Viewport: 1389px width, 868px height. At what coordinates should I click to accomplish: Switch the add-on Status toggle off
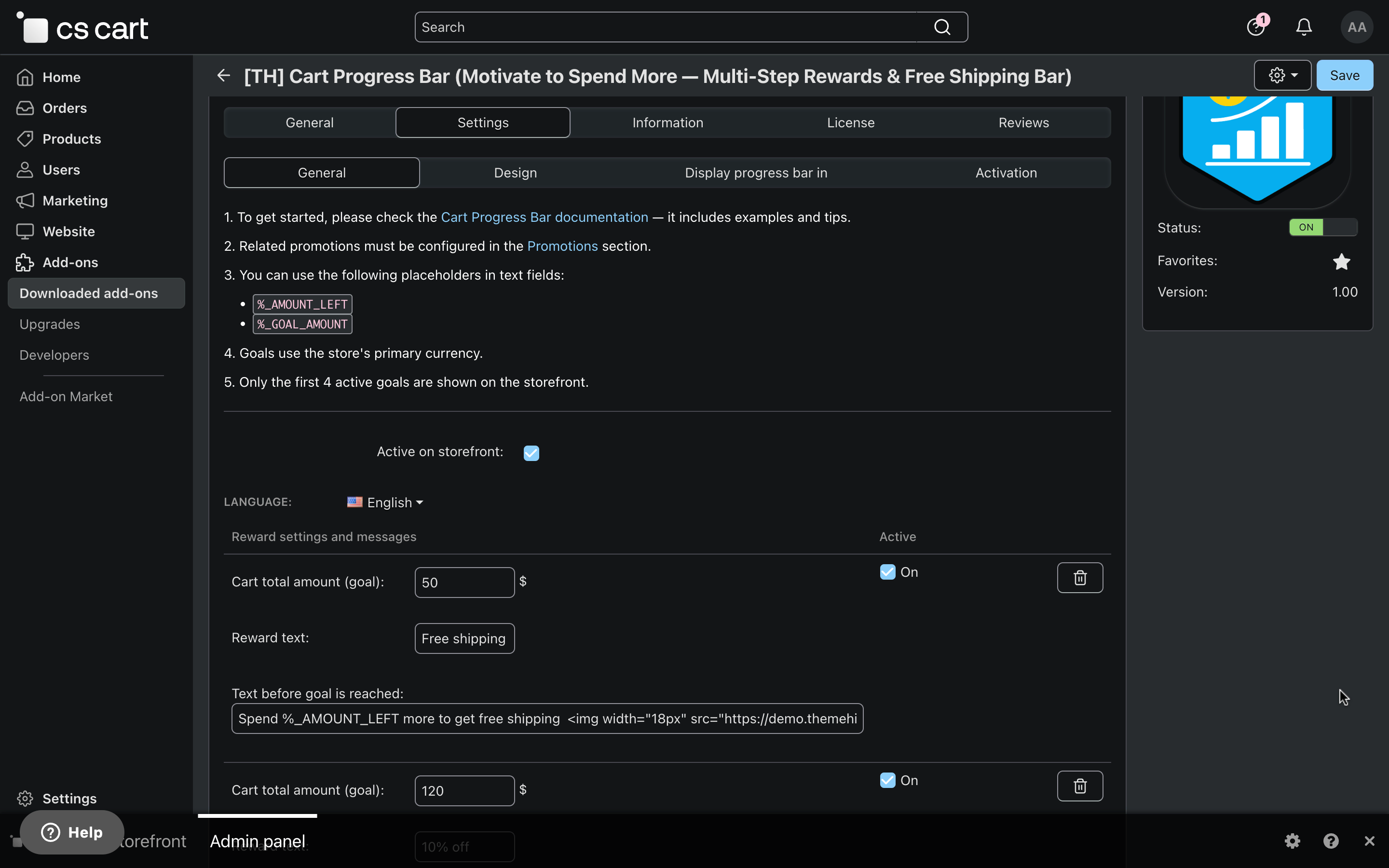point(1322,227)
